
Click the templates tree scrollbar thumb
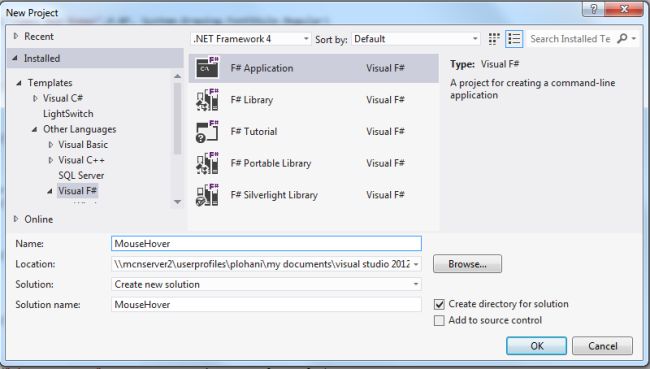pyautogui.click(x=177, y=118)
